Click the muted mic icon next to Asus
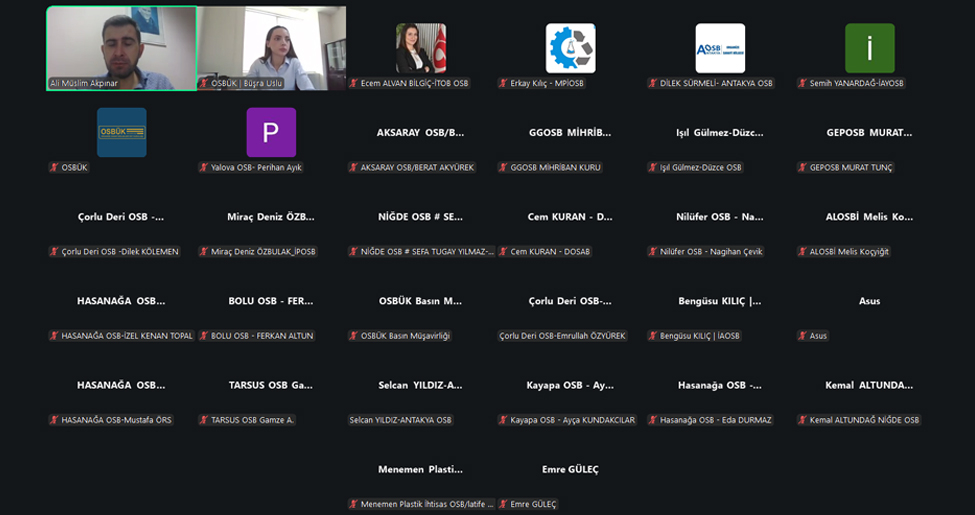The height and width of the screenshot is (515, 975). point(803,336)
